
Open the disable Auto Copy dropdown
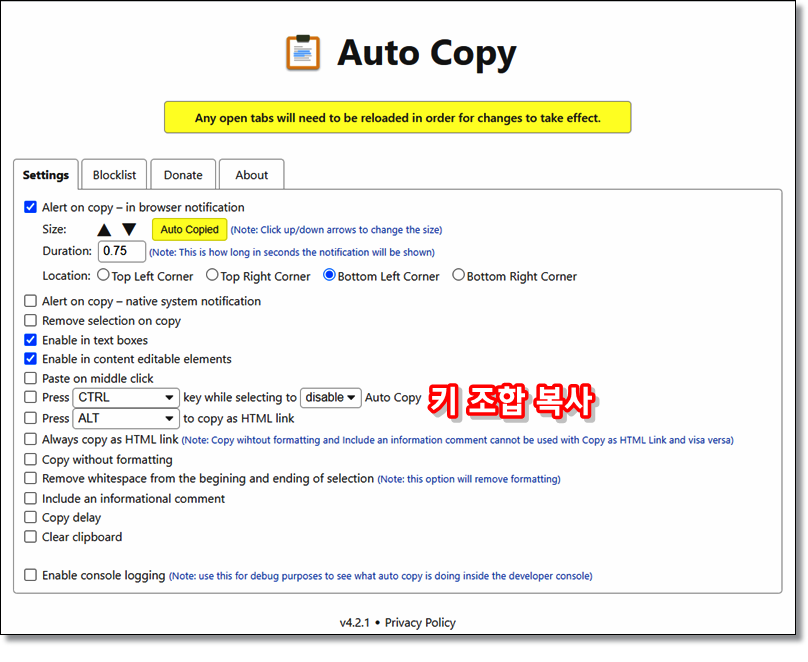pyautogui.click(x=330, y=397)
